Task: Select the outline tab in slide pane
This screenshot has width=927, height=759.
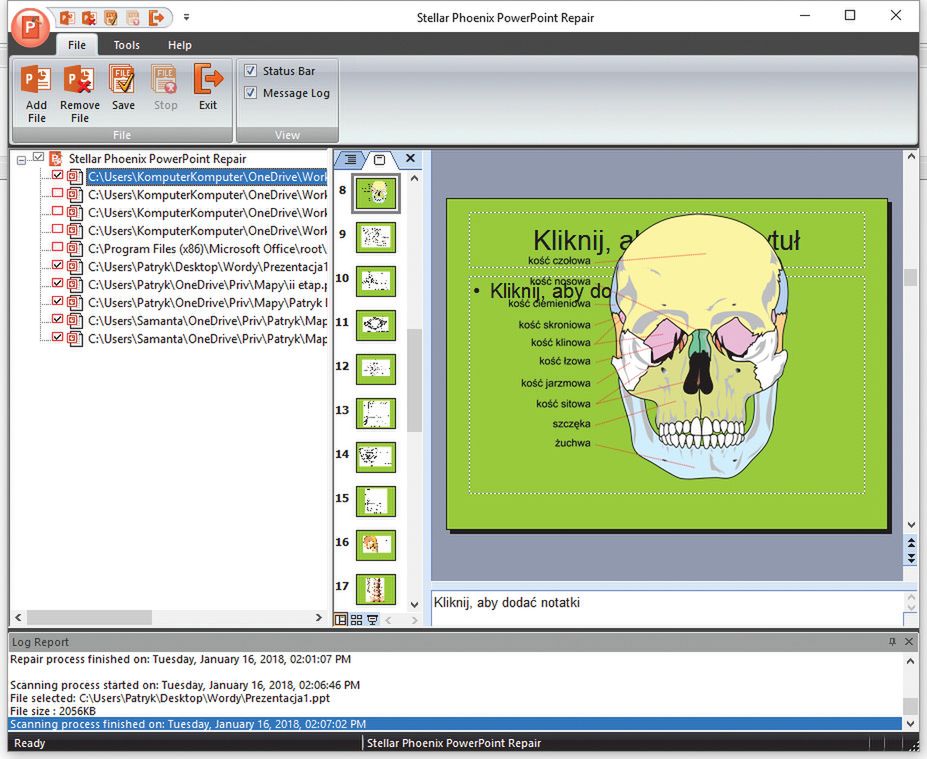Action: (x=351, y=160)
